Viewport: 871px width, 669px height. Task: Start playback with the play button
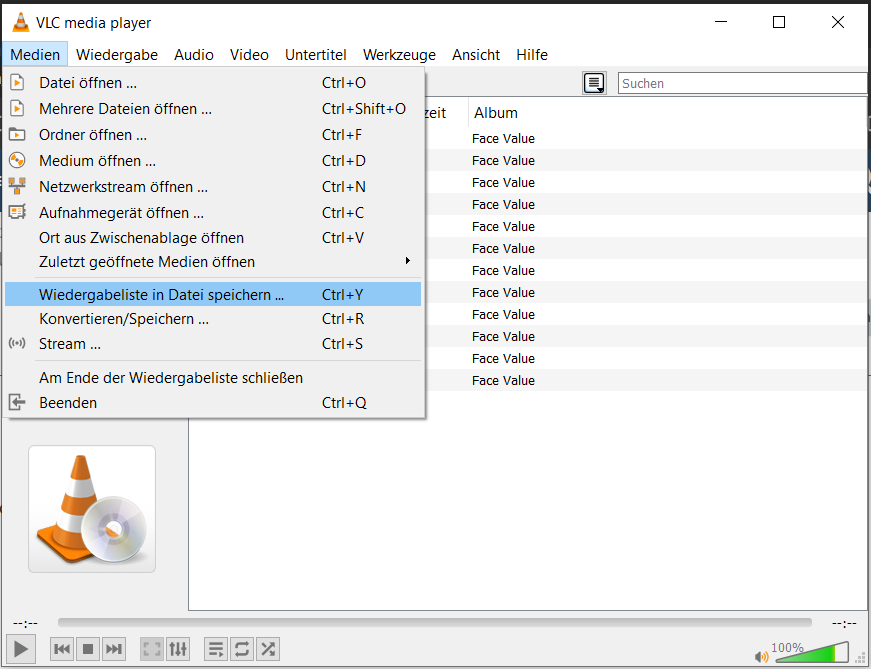click(21, 648)
